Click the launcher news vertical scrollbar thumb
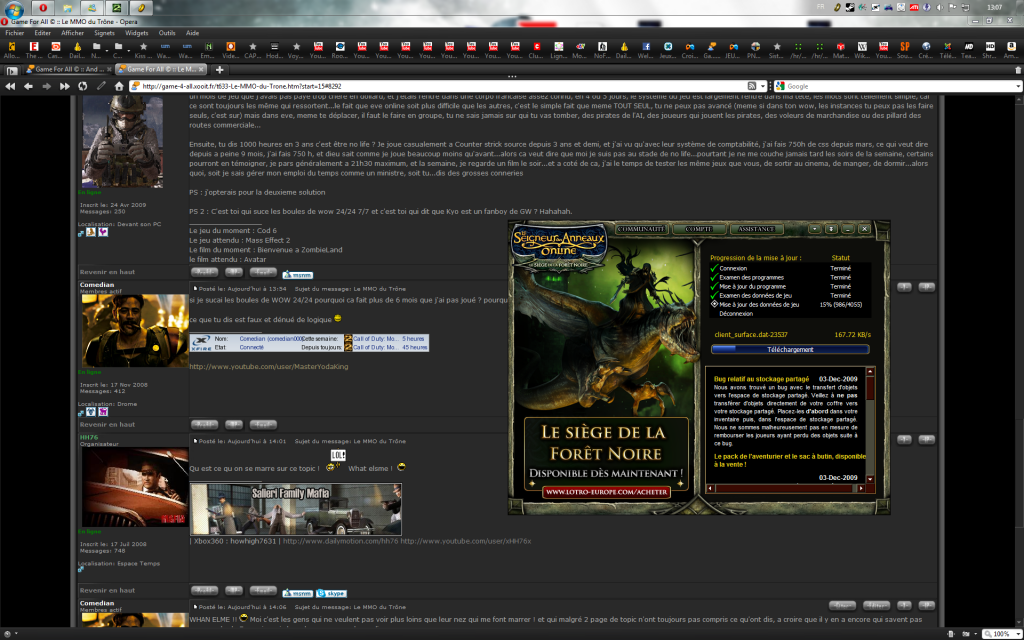 click(870, 388)
